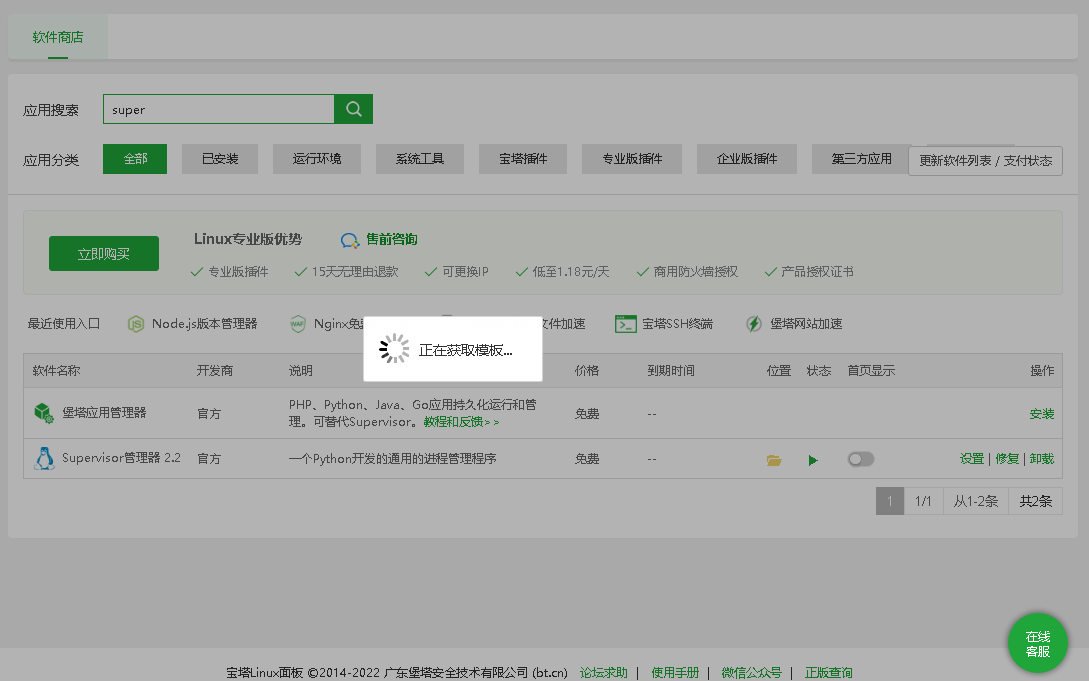This screenshot has width=1089, height=681.
Task: Click 修复 for Supervisor管理器
Action: 1007,459
